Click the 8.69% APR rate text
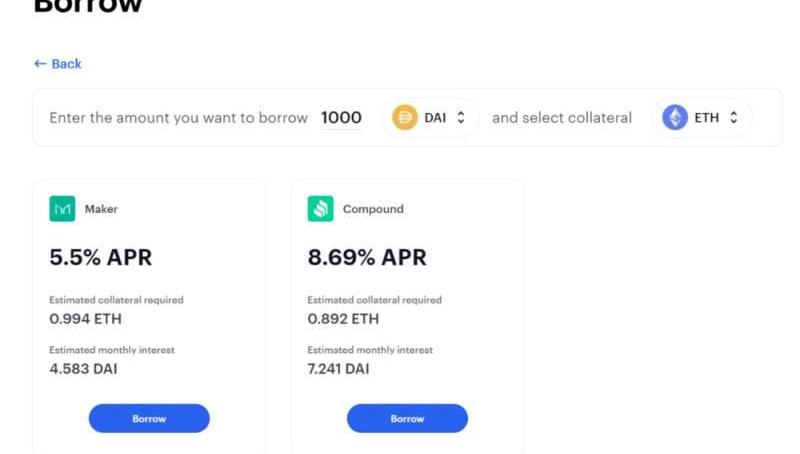This screenshot has width=800, height=454. (367, 257)
